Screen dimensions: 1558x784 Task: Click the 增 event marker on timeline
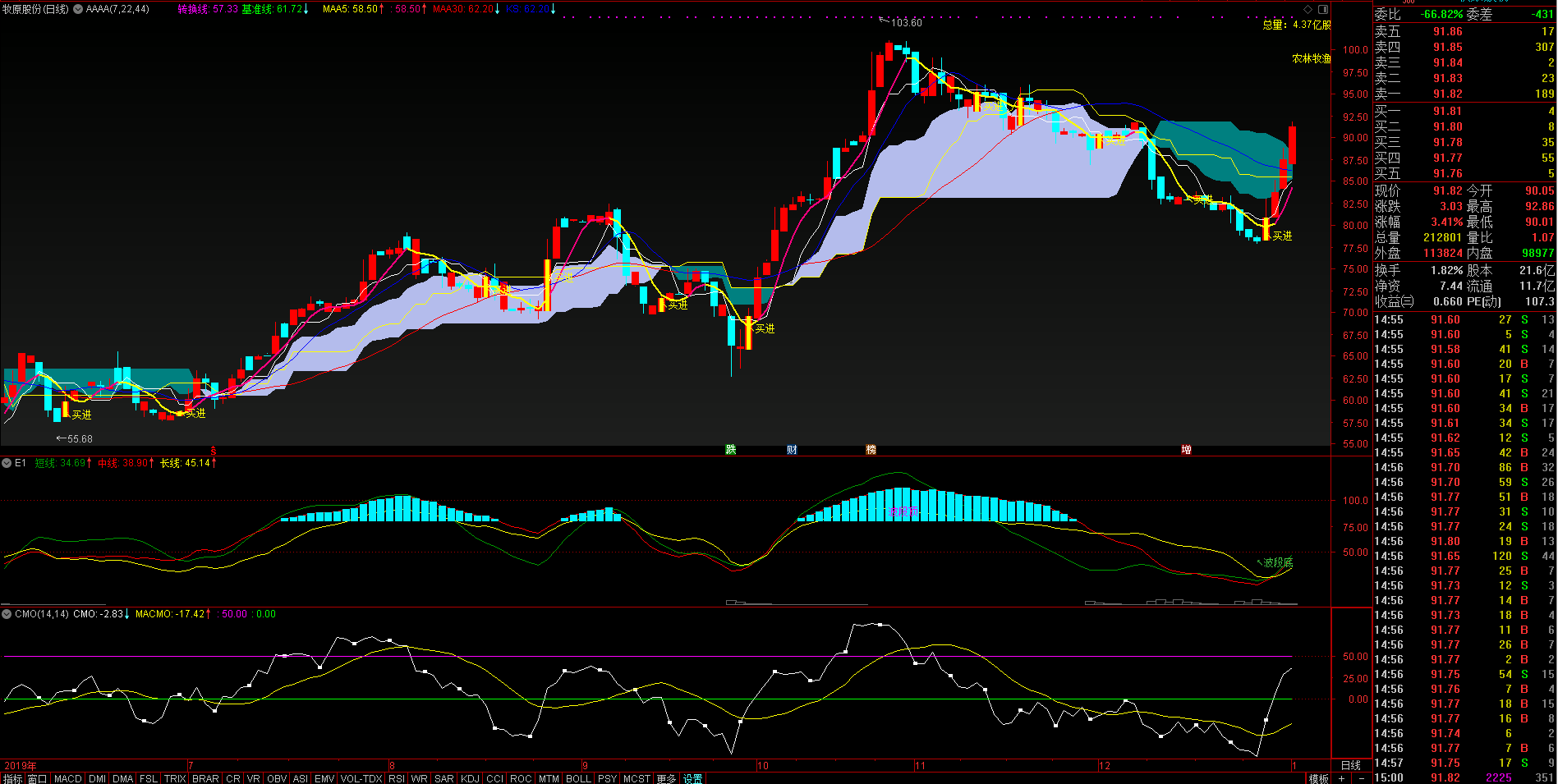click(1186, 450)
